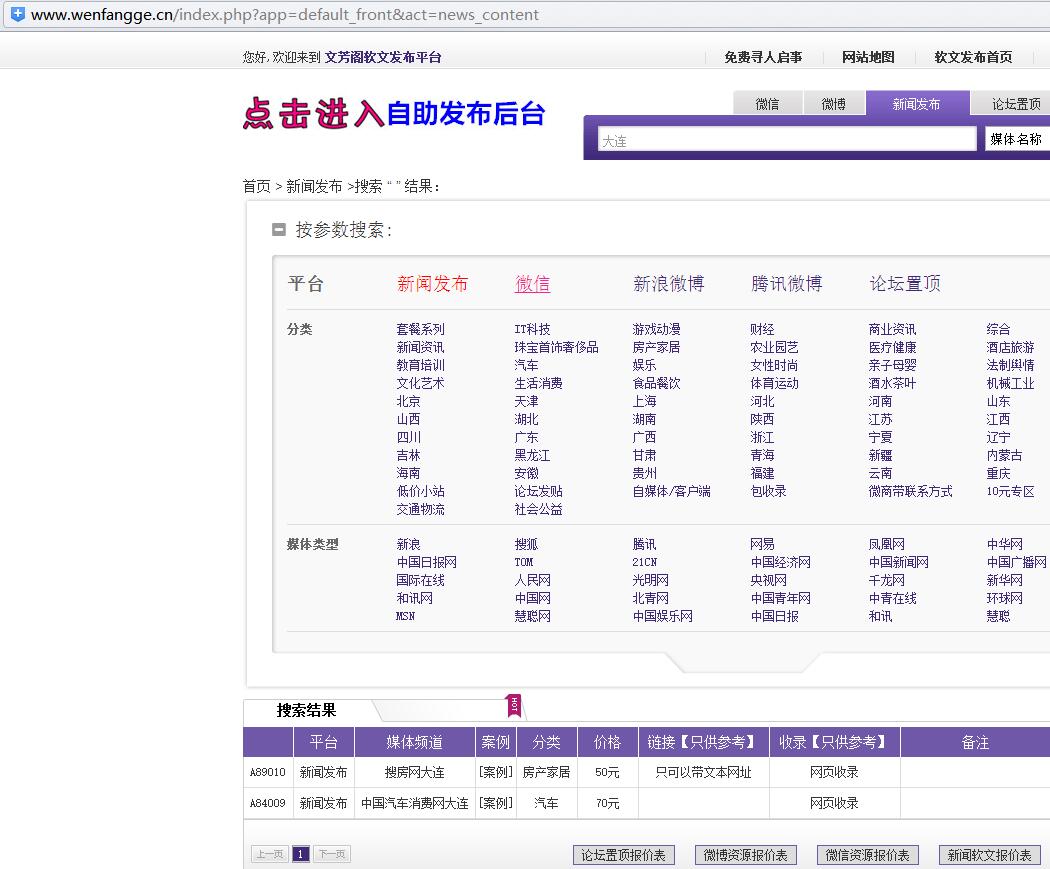Open 论坛置顶报价表 button
The width and height of the screenshot is (1050, 869).
(623, 855)
